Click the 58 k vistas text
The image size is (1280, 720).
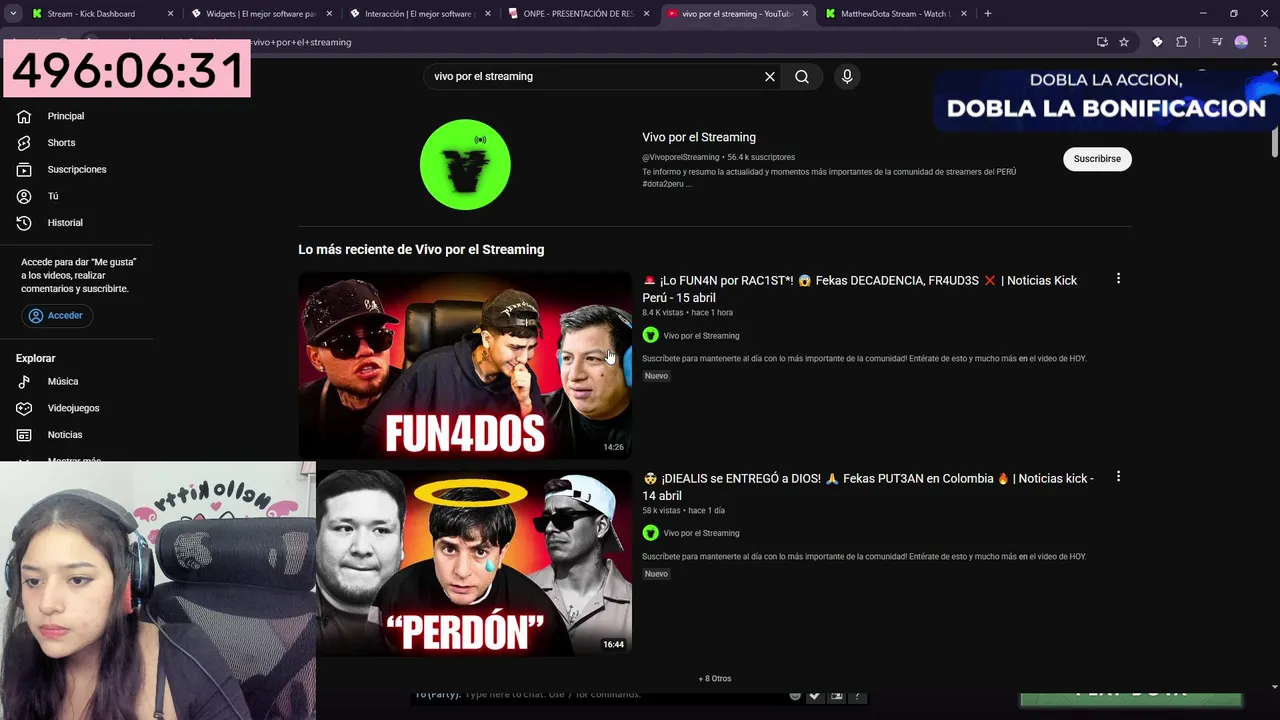point(661,511)
